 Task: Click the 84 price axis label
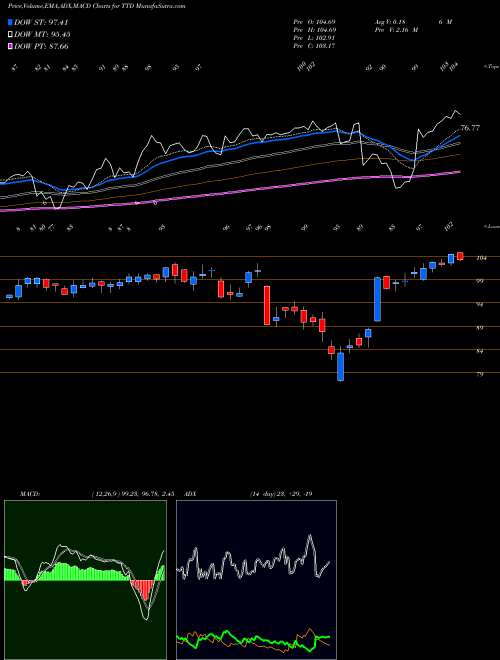480,351
